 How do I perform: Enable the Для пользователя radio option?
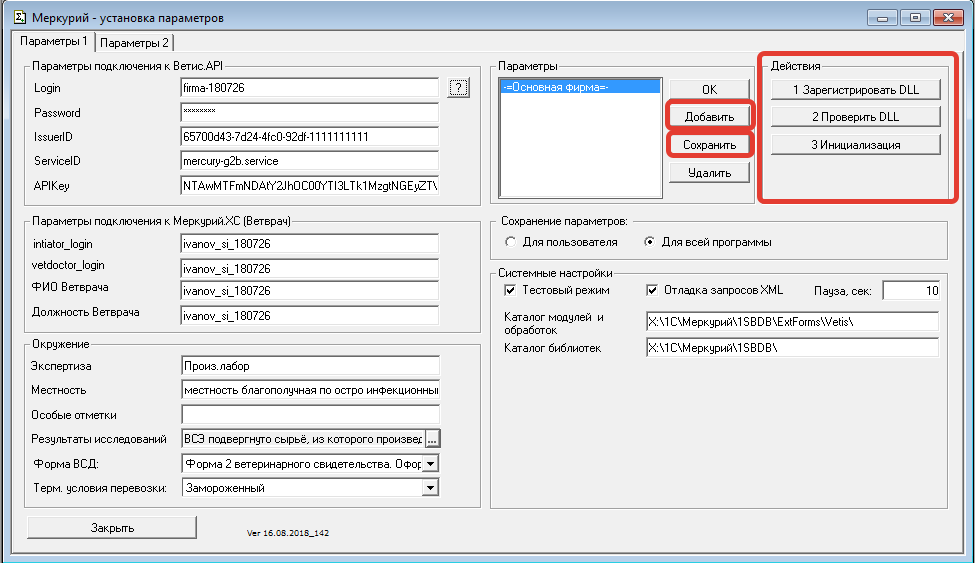[511, 242]
